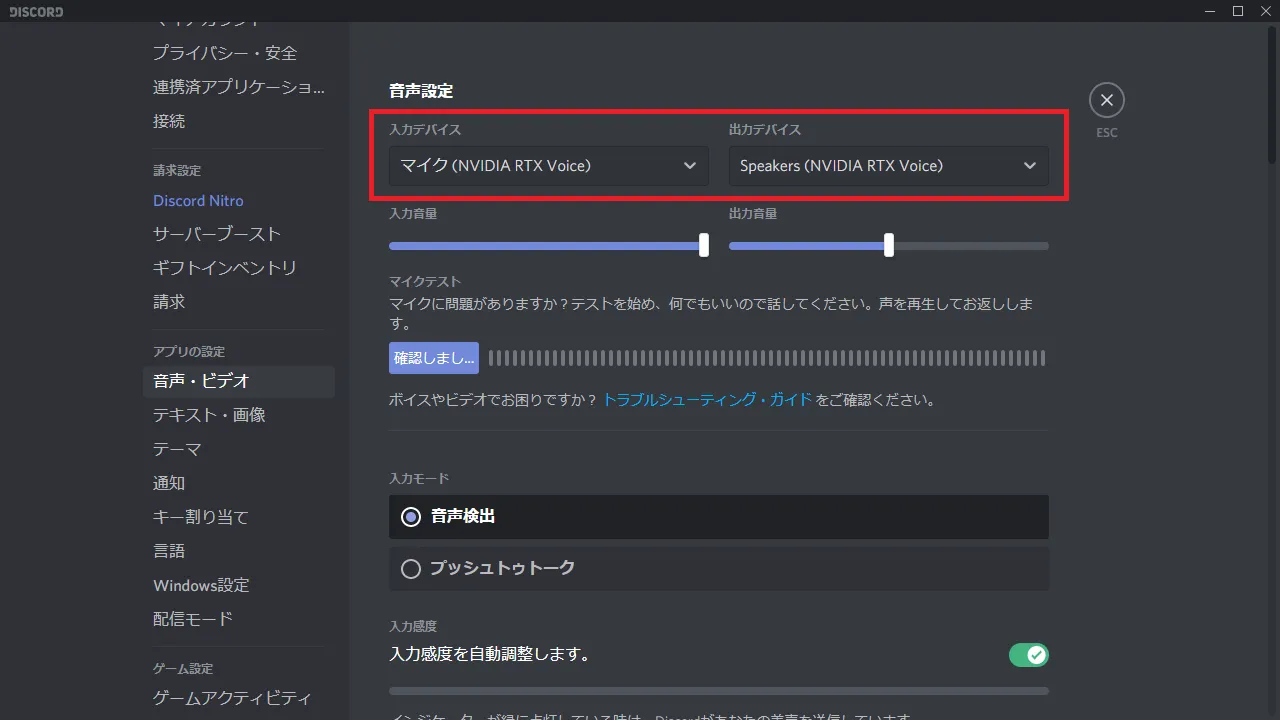Click the mic test level meter bar

[767, 358]
